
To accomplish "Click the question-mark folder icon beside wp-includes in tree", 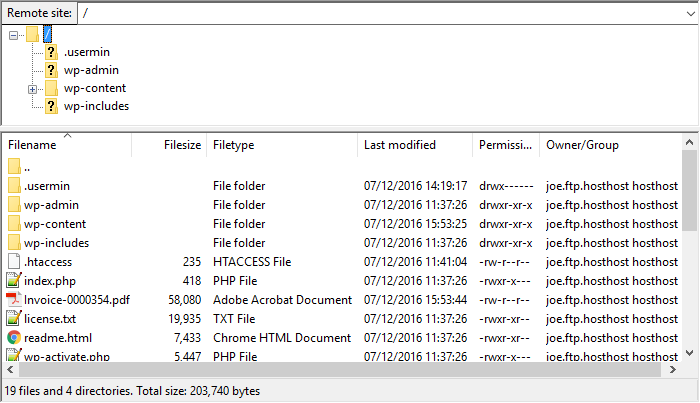I will [51, 106].
